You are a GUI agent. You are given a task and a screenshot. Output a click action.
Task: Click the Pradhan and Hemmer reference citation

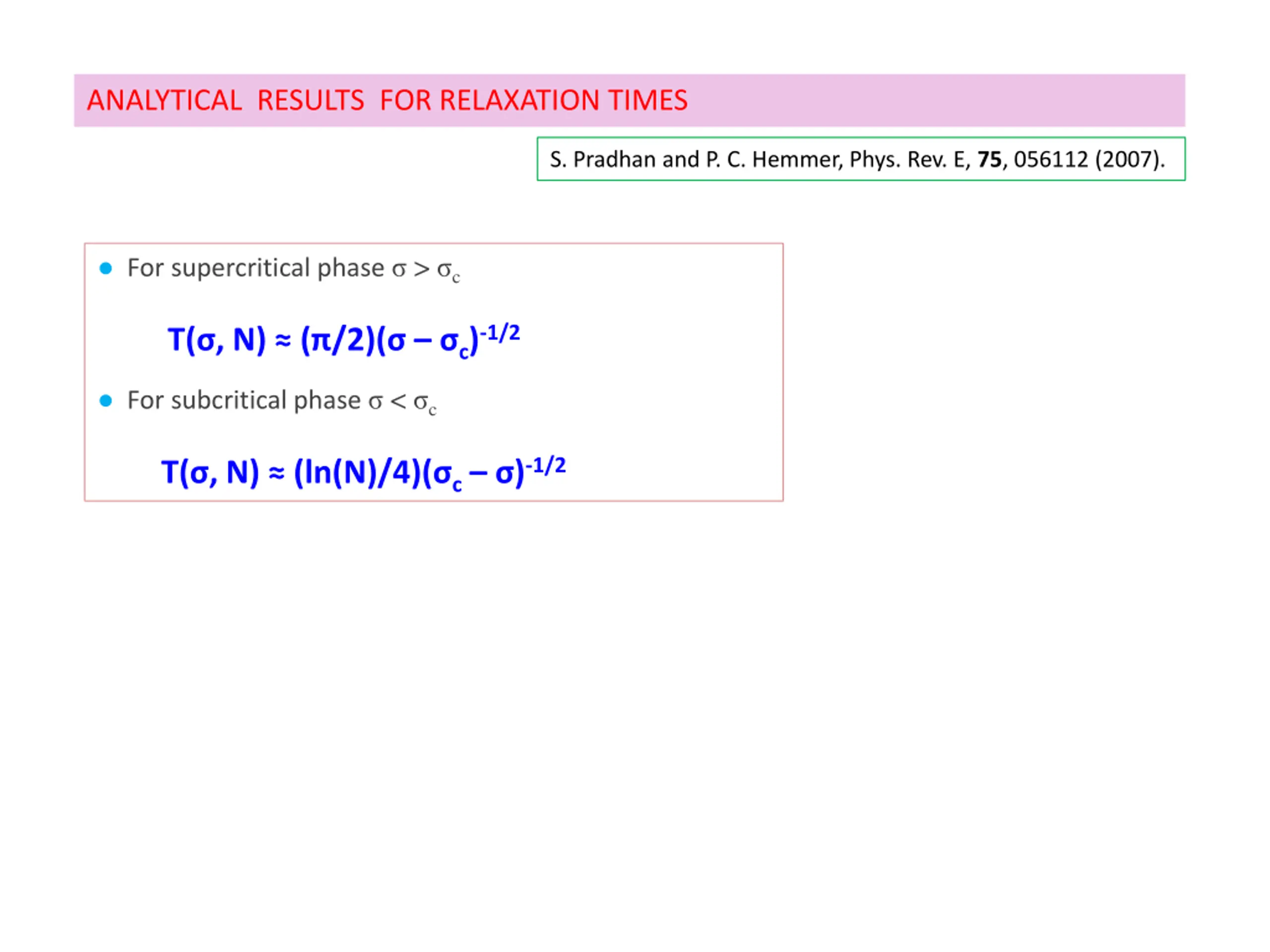(858, 160)
